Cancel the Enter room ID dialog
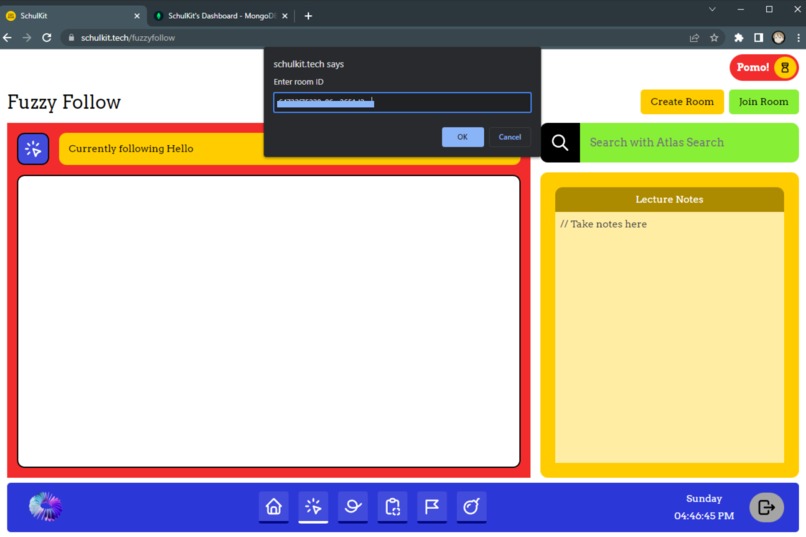 pos(509,137)
